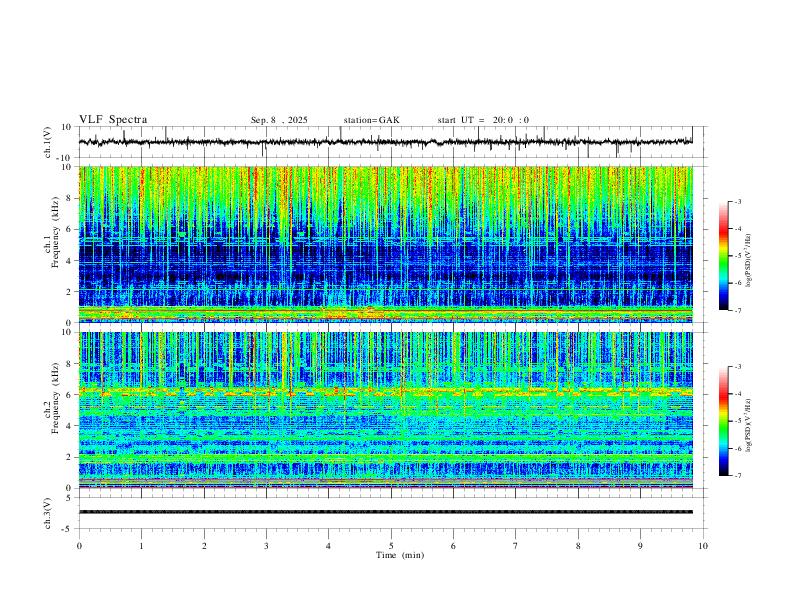Select the date text "Sep. 8 , 2025"
The image size is (792, 612).
(279, 120)
